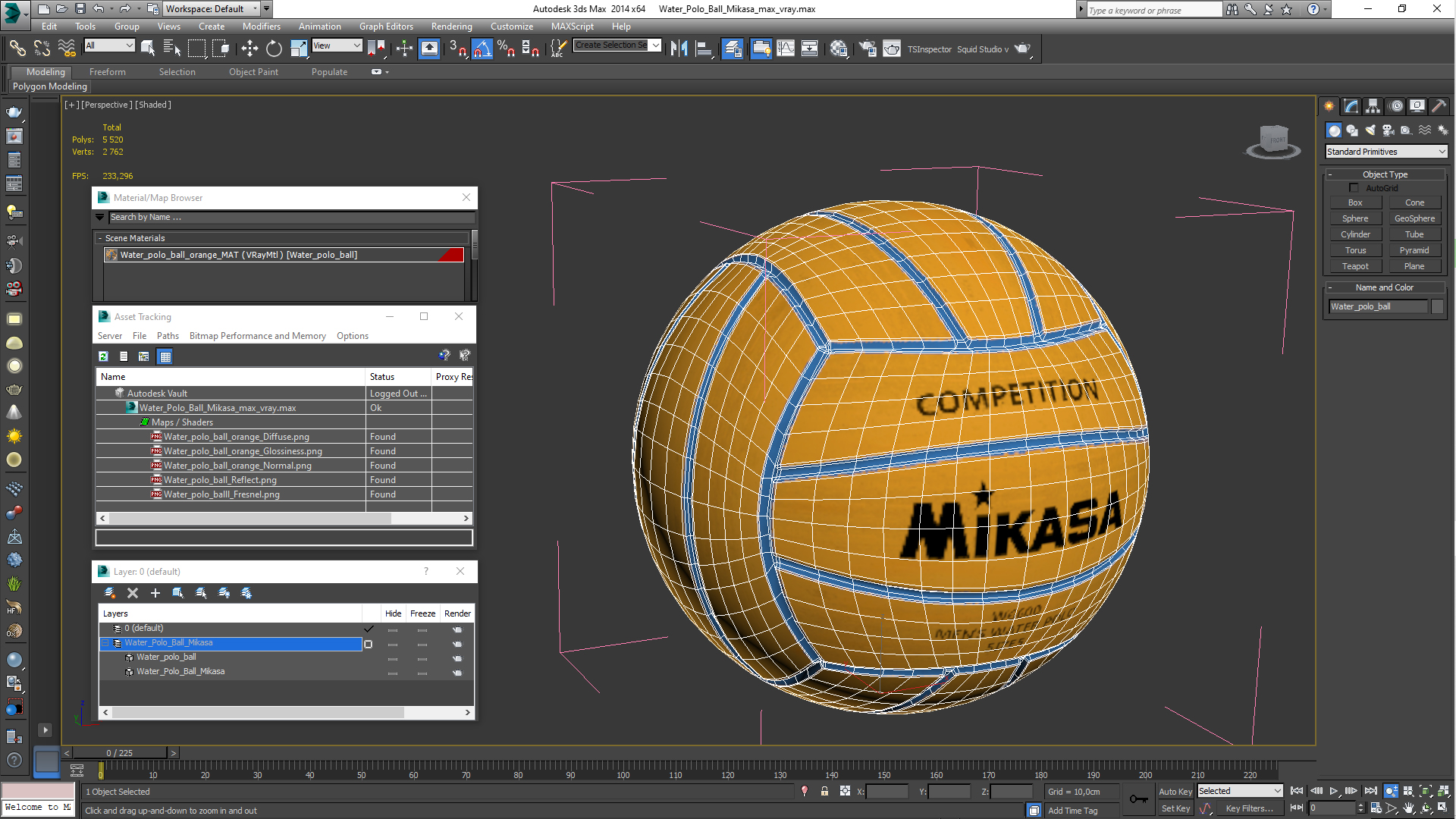The image size is (1456, 819).
Task: Click the object color swatch beside Water_polo_ball
Action: (1437, 306)
